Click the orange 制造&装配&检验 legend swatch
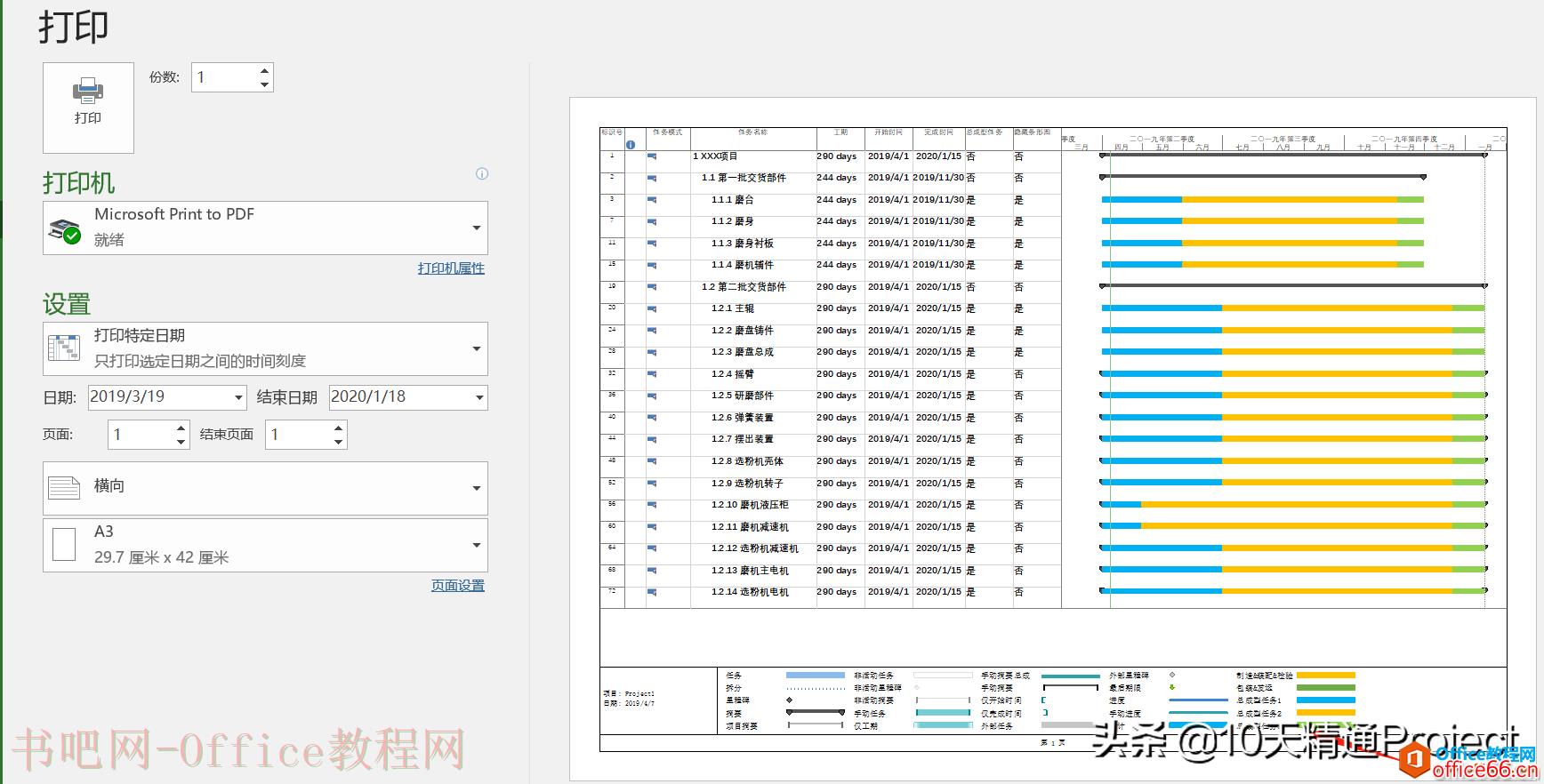This screenshot has height=784, width=1544. (x=1326, y=676)
